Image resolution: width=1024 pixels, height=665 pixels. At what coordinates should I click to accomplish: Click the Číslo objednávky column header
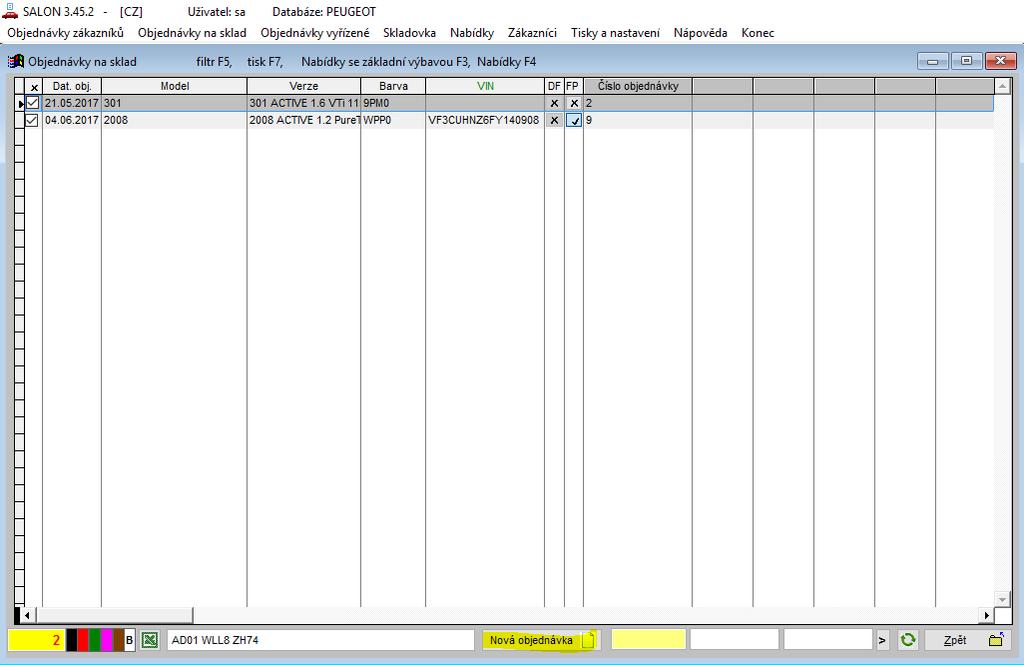(638, 86)
